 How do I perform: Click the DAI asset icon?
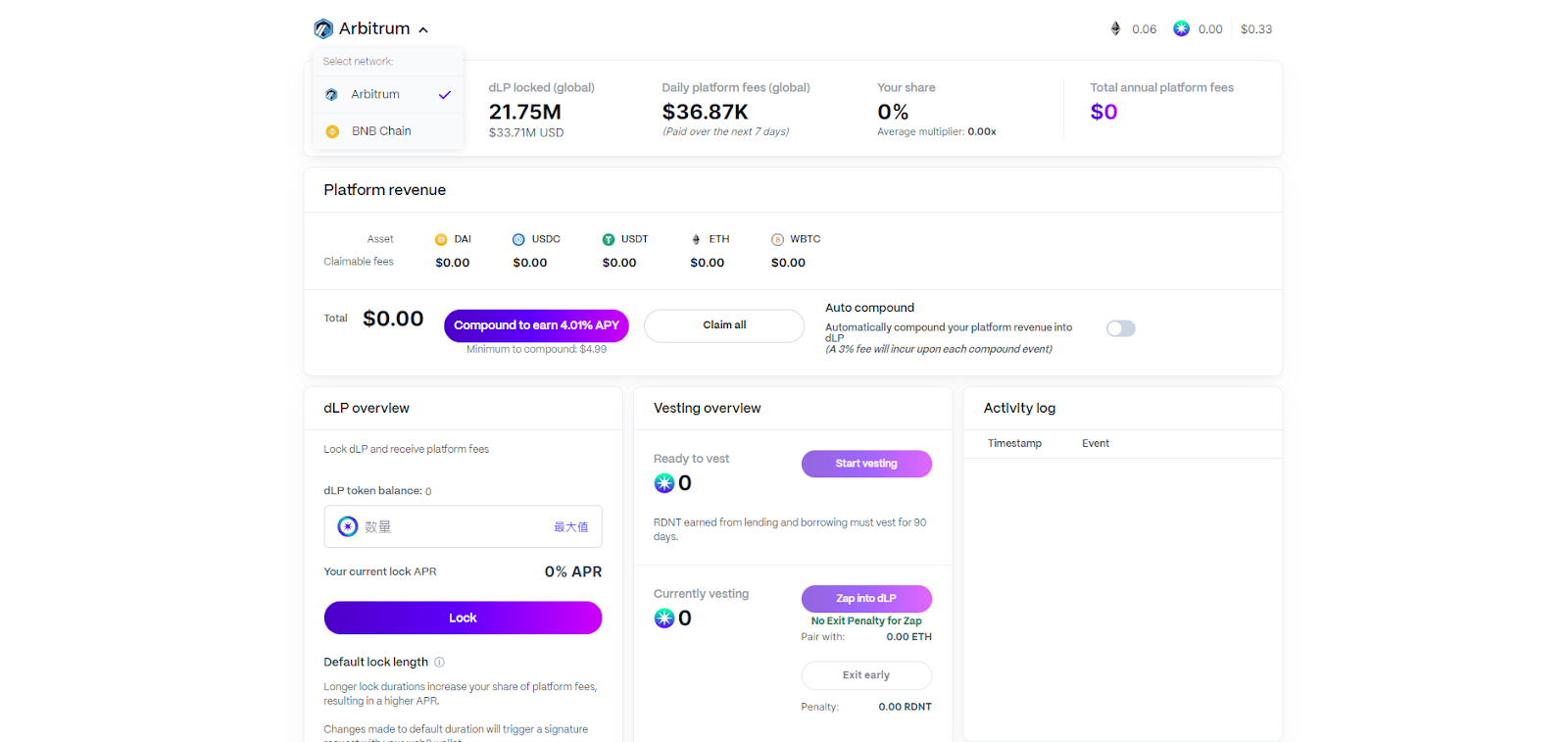coord(441,240)
